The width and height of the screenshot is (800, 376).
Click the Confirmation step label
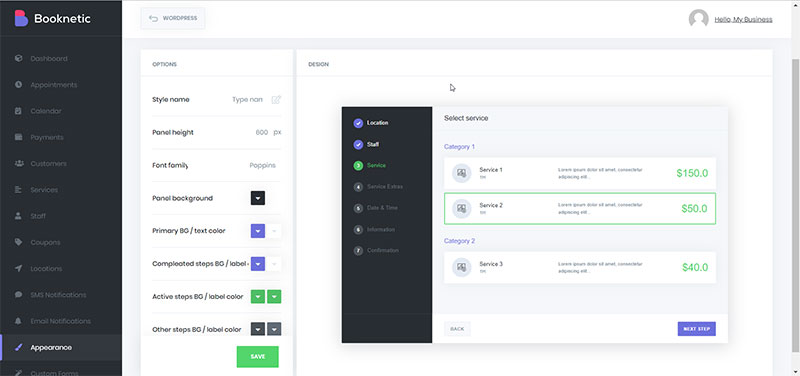tap(383, 250)
